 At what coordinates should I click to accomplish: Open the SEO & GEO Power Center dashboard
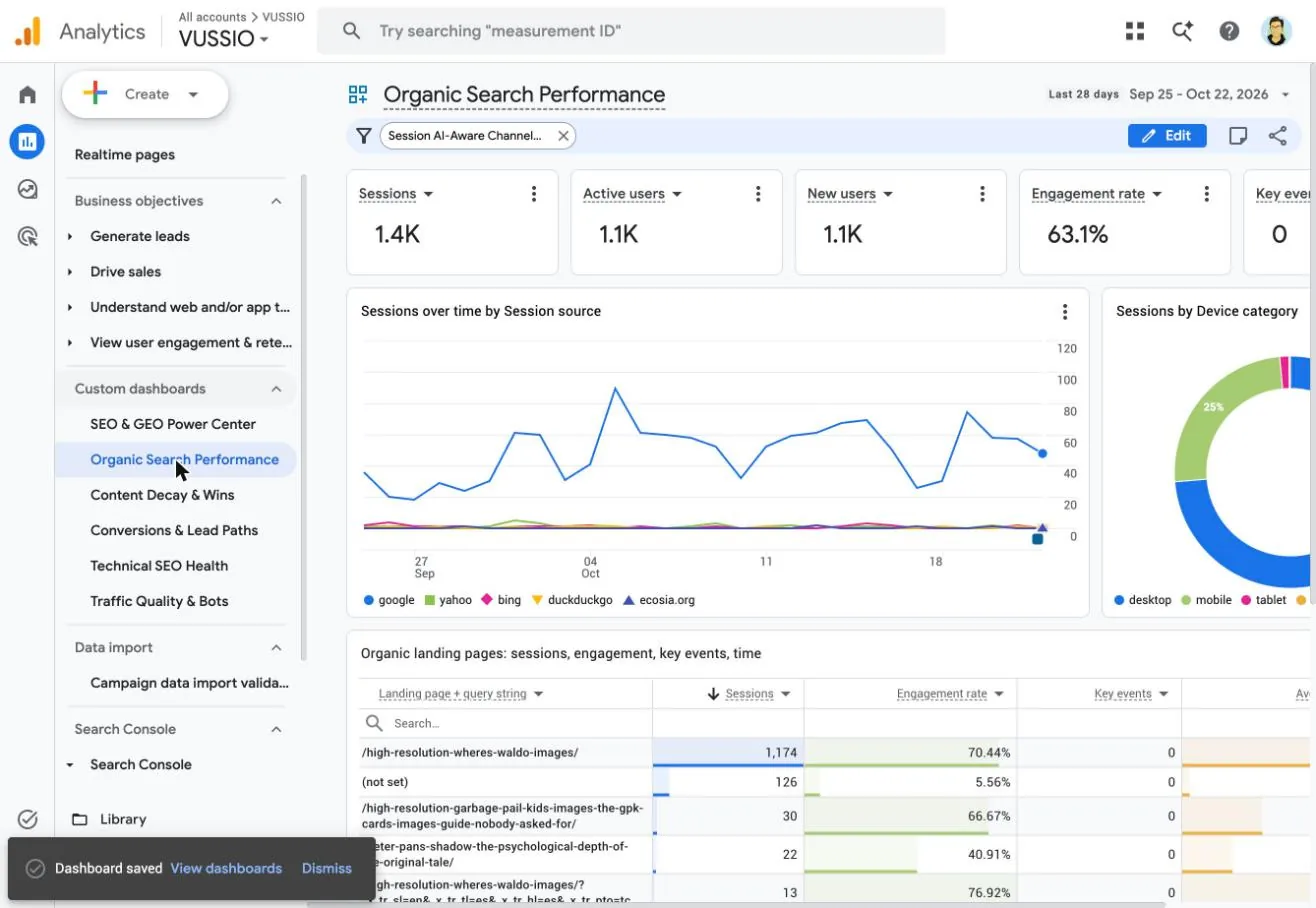pos(173,424)
